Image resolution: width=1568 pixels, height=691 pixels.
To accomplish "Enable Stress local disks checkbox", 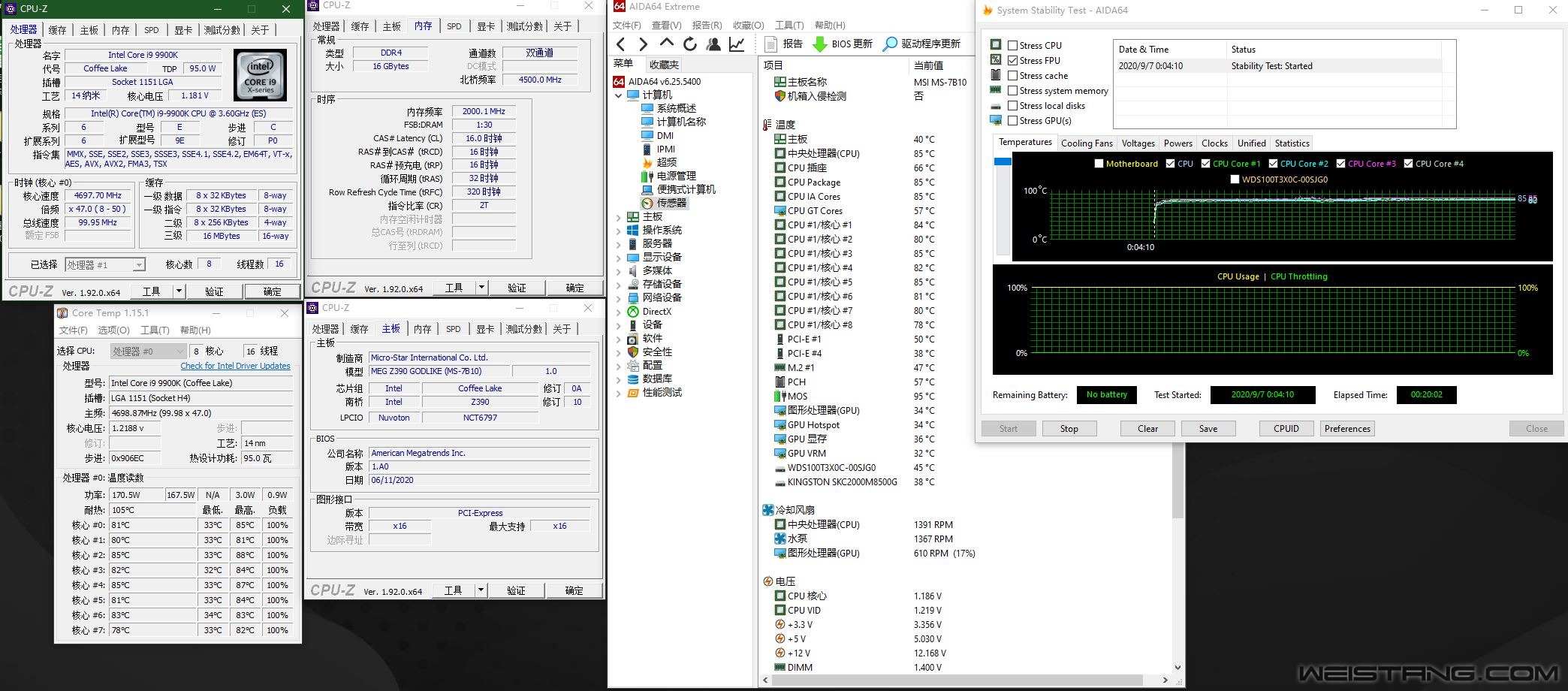I will [x=1012, y=105].
